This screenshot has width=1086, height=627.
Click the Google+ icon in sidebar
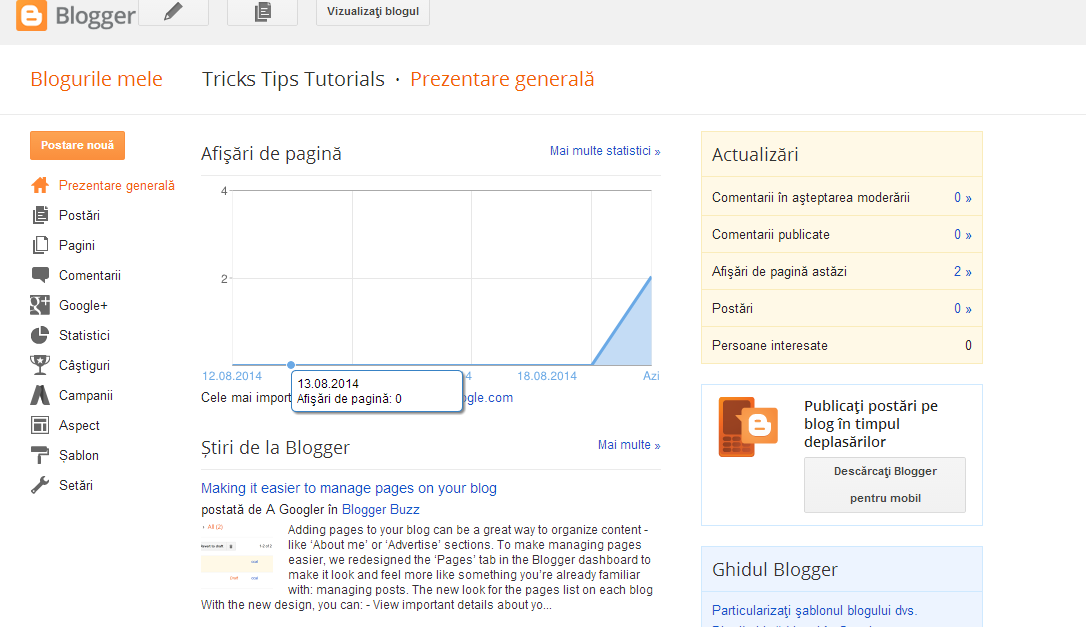pyautogui.click(x=40, y=305)
